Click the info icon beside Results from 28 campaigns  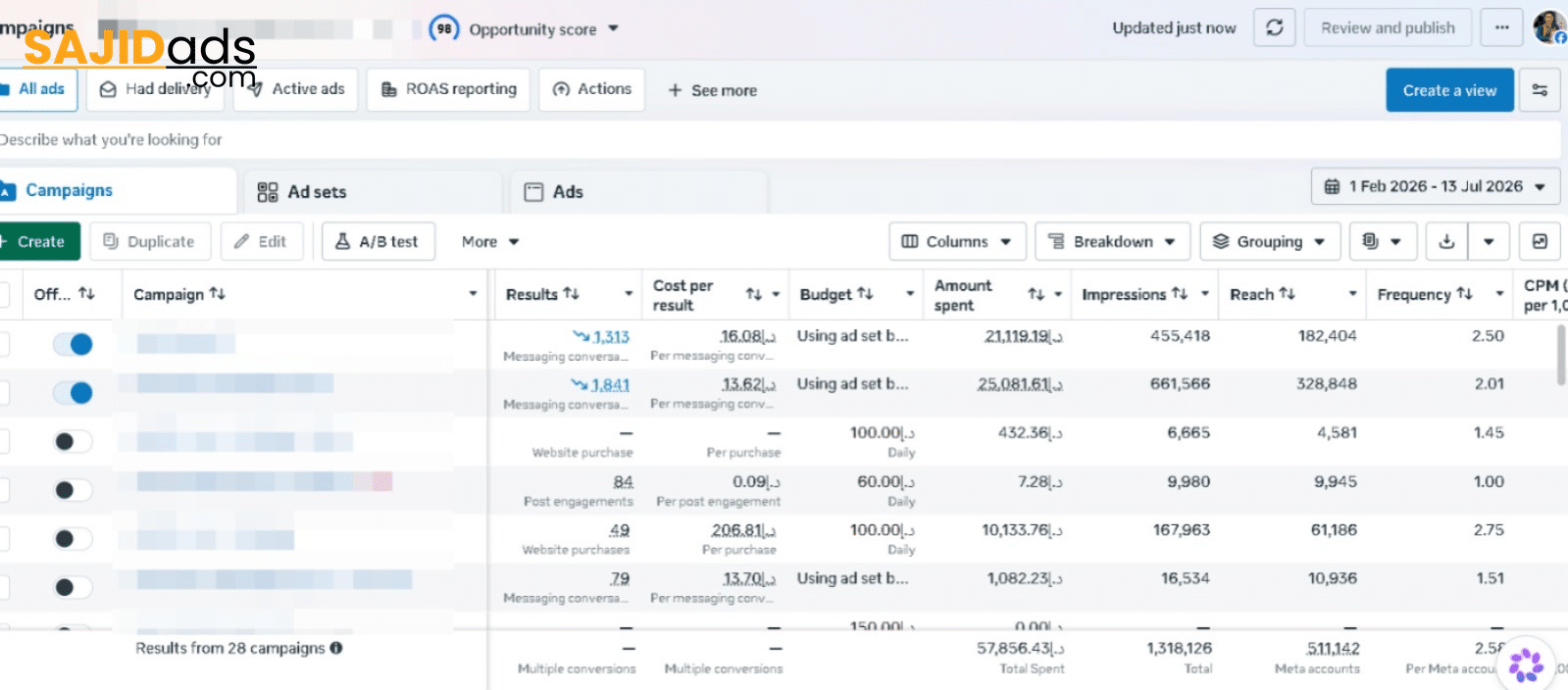pos(336,648)
